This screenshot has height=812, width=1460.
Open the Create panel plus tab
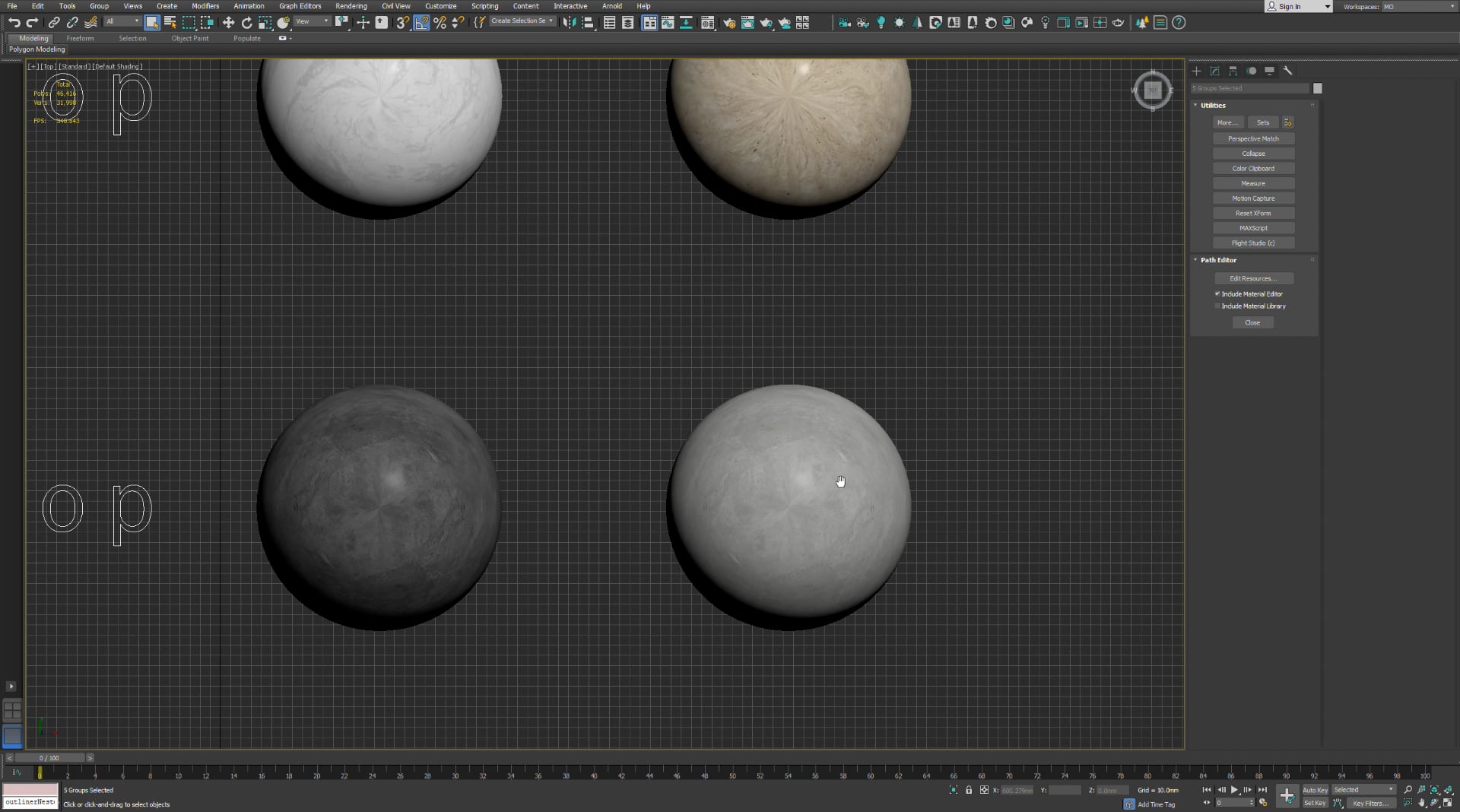1196,71
